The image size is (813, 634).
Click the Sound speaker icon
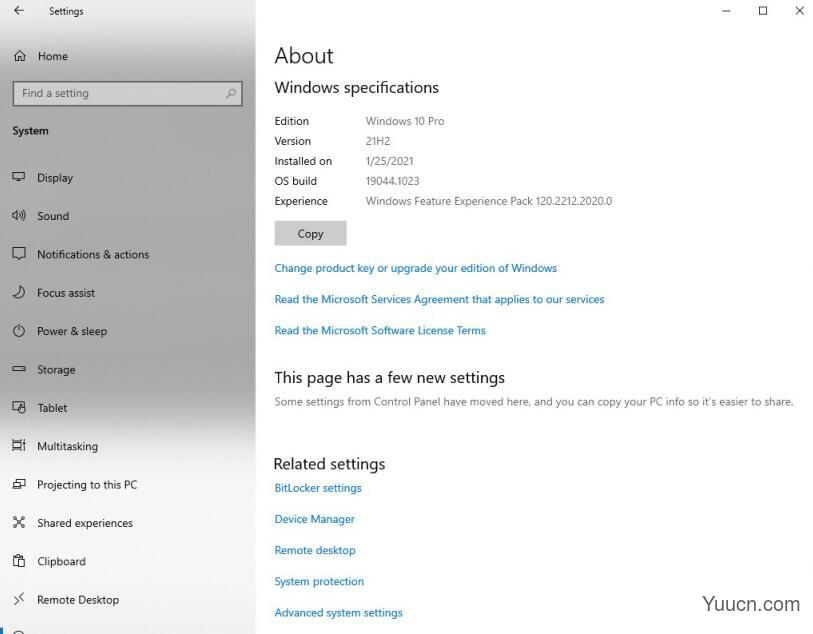coord(19,216)
